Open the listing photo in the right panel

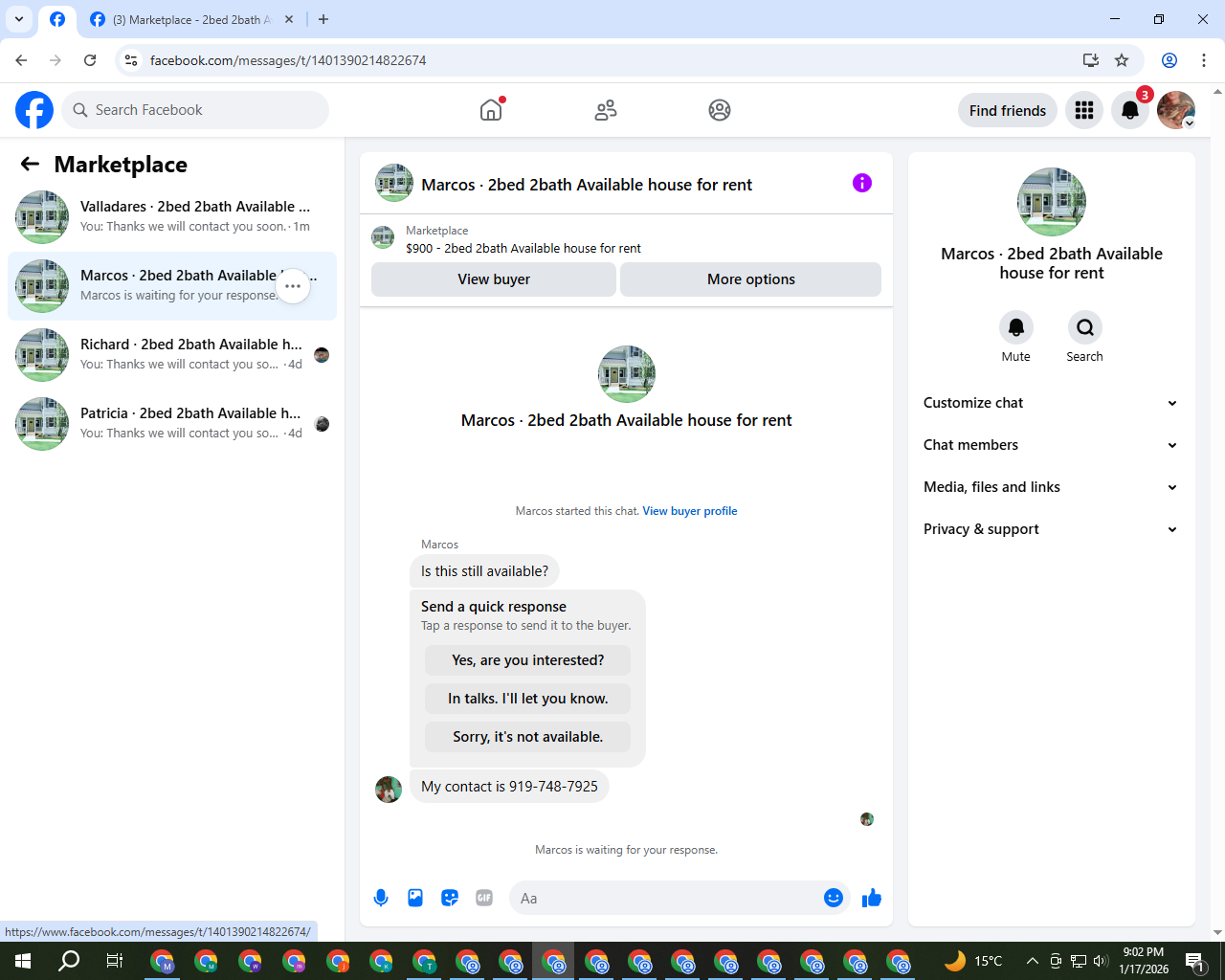click(1052, 202)
